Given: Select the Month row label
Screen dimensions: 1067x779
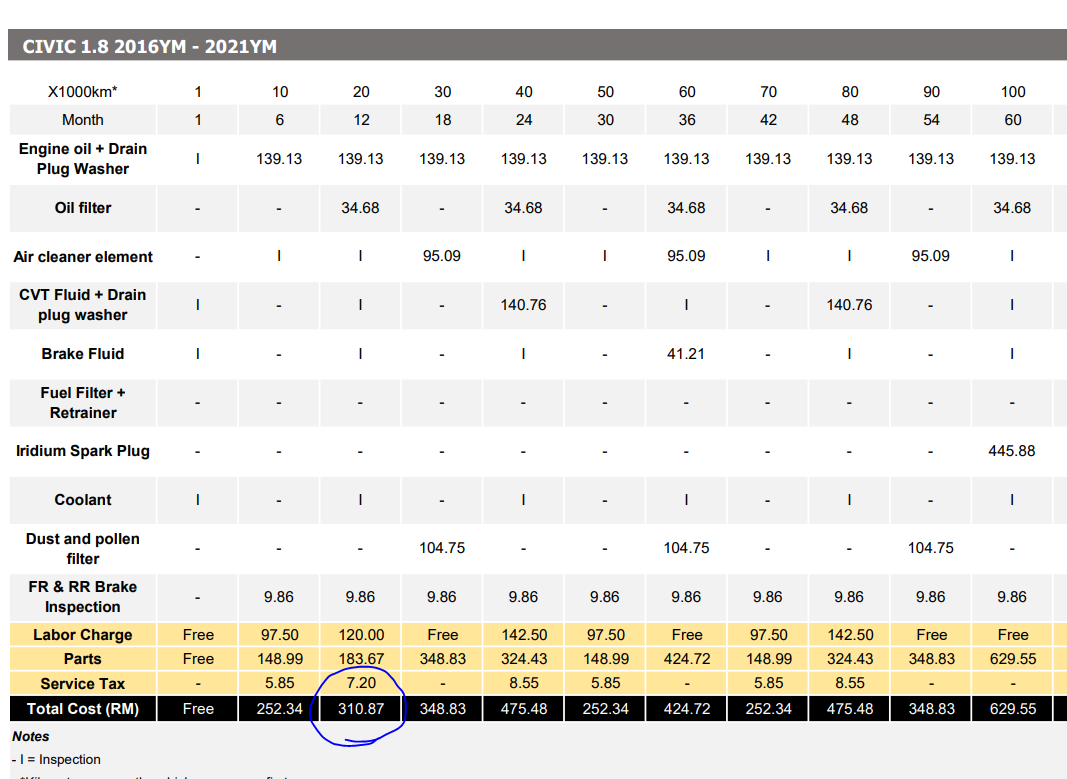Looking at the screenshot, I should [x=82, y=120].
